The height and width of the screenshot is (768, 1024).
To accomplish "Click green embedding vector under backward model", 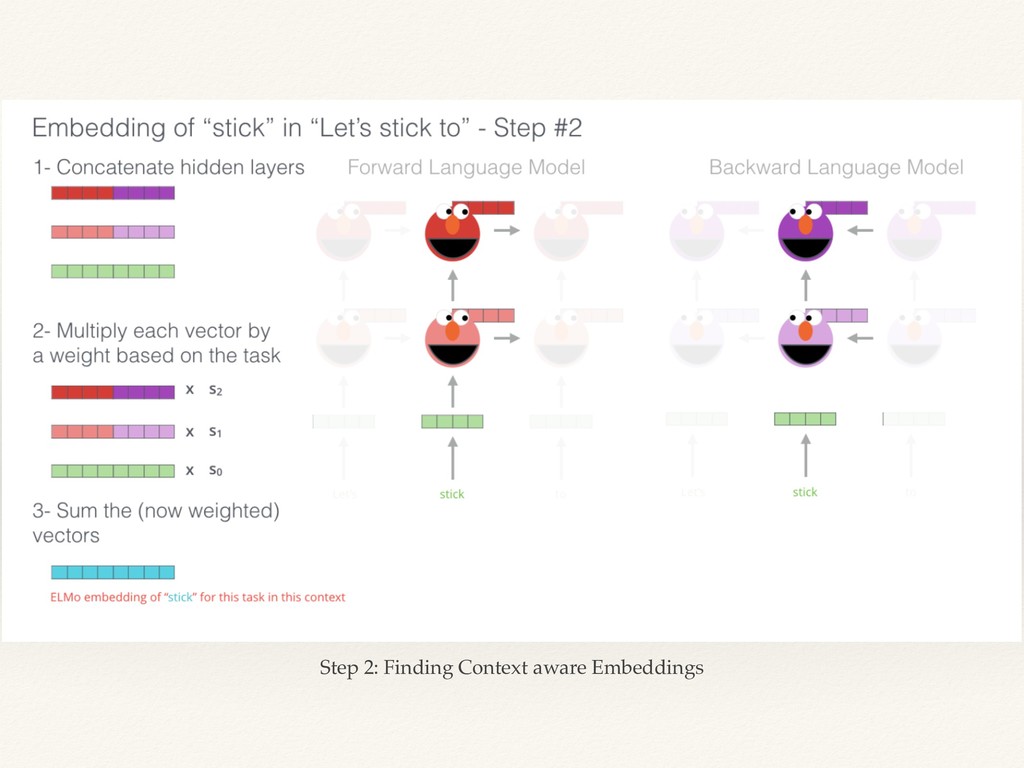I will click(x=805, y=419).
